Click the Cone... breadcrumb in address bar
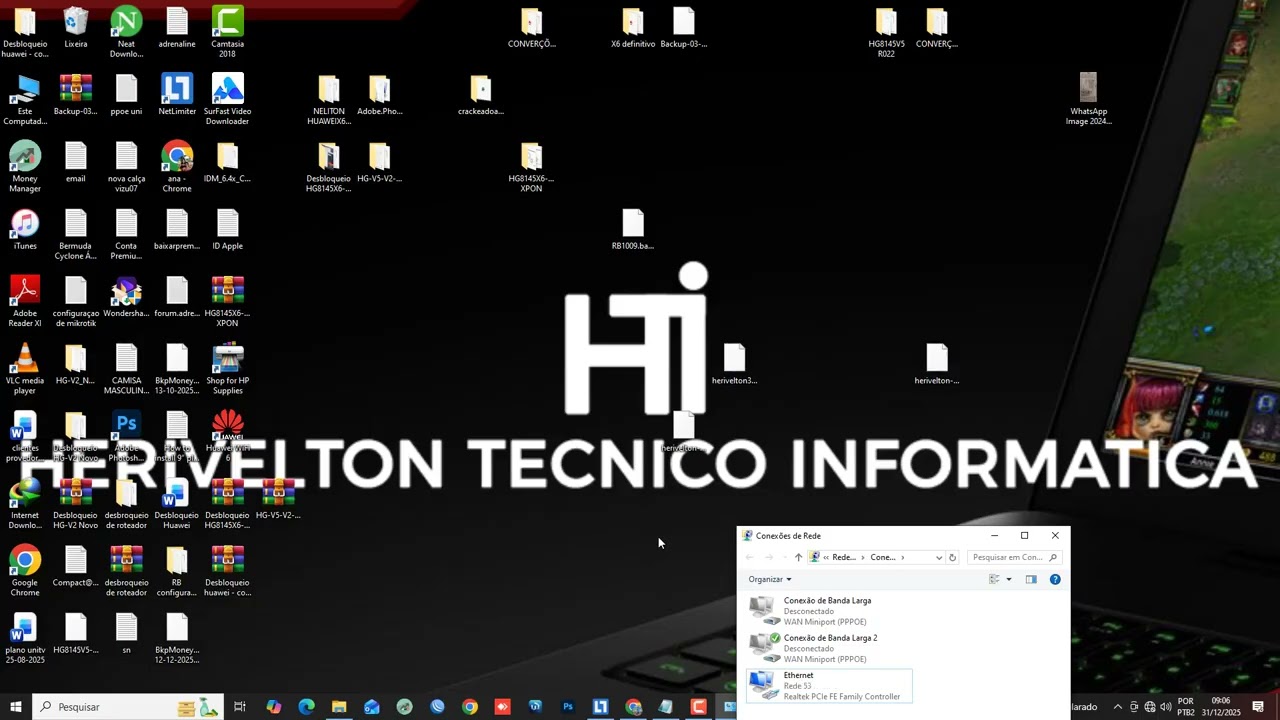The height and width of the screenshot is (720, 1280). click(x=883, y=557)
